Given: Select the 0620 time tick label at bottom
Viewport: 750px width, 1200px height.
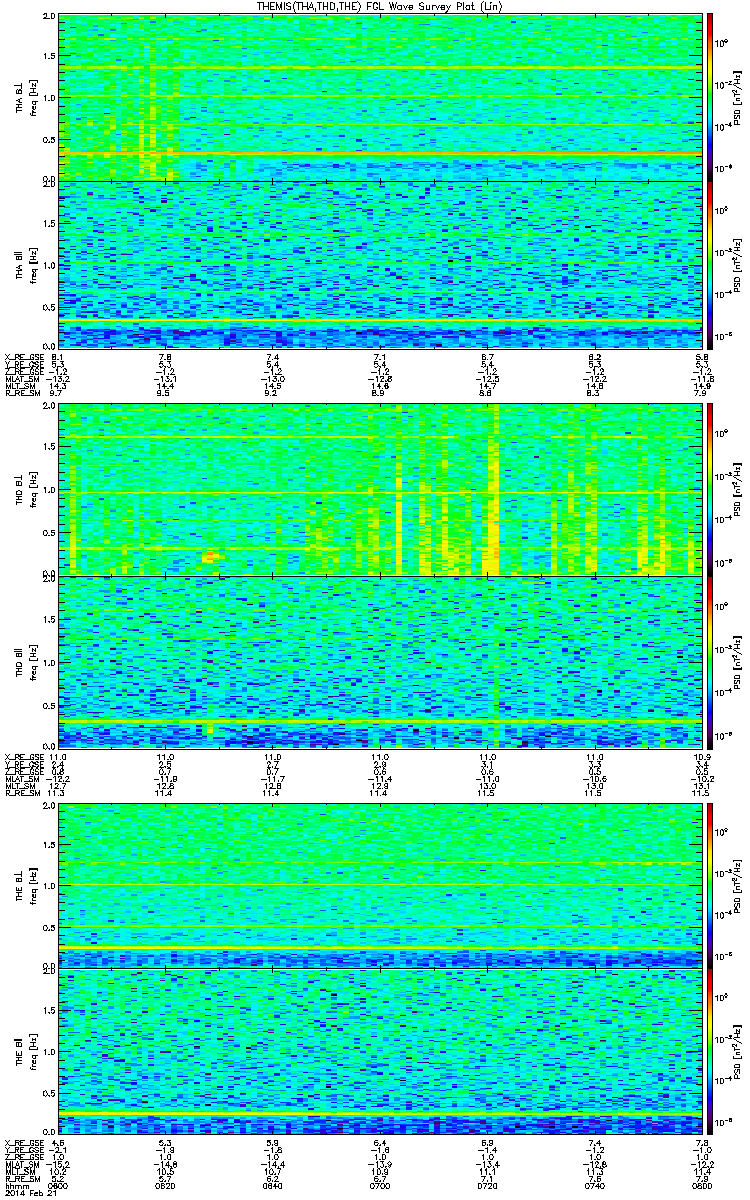Looking at the screenshot, I should (x=166, y=1186).
